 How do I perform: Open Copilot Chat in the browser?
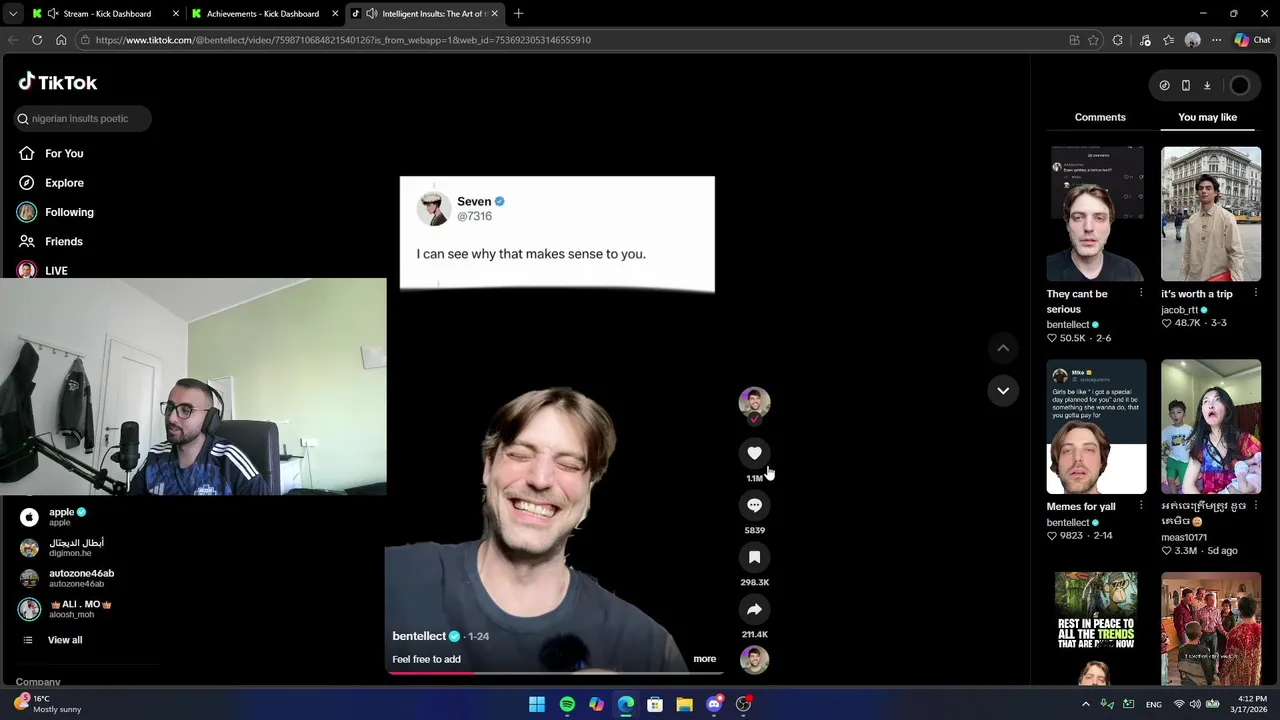pyautogui.click(x=1252, y=40)
